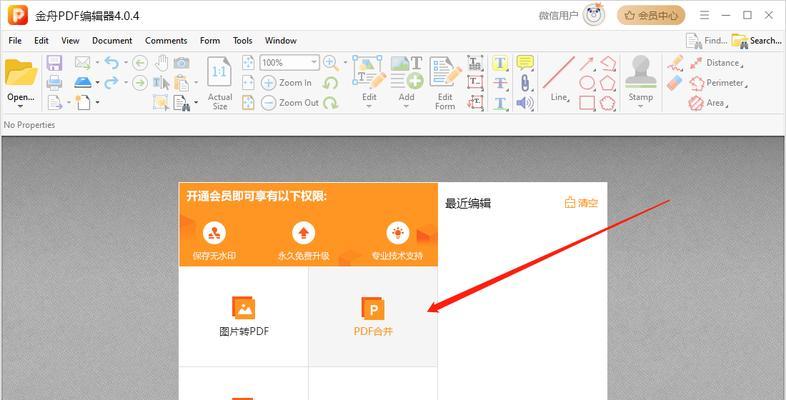Open the 图片转PDF tile
The image size is (786, 400).
[244, 316]
